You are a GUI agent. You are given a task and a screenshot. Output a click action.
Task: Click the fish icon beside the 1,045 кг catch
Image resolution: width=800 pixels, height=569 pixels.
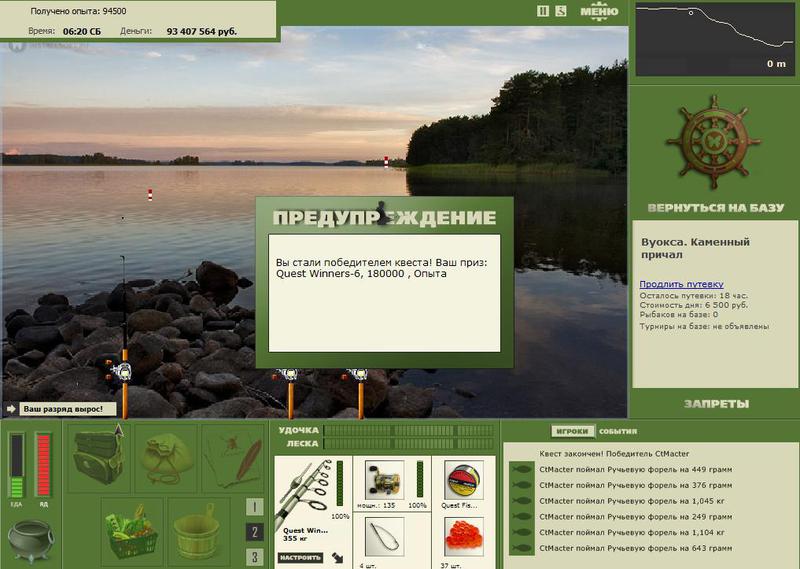tap(522, 501)
